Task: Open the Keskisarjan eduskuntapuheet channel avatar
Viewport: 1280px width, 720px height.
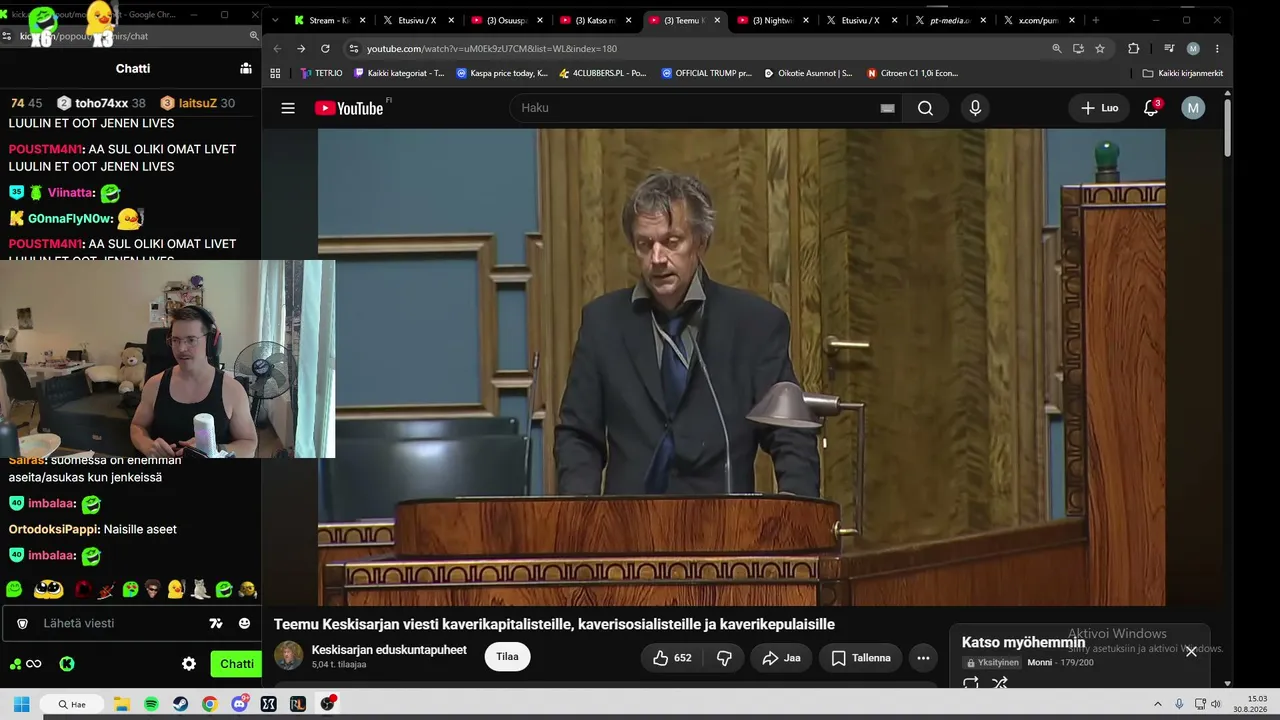Action: click(x=289, y=656)
